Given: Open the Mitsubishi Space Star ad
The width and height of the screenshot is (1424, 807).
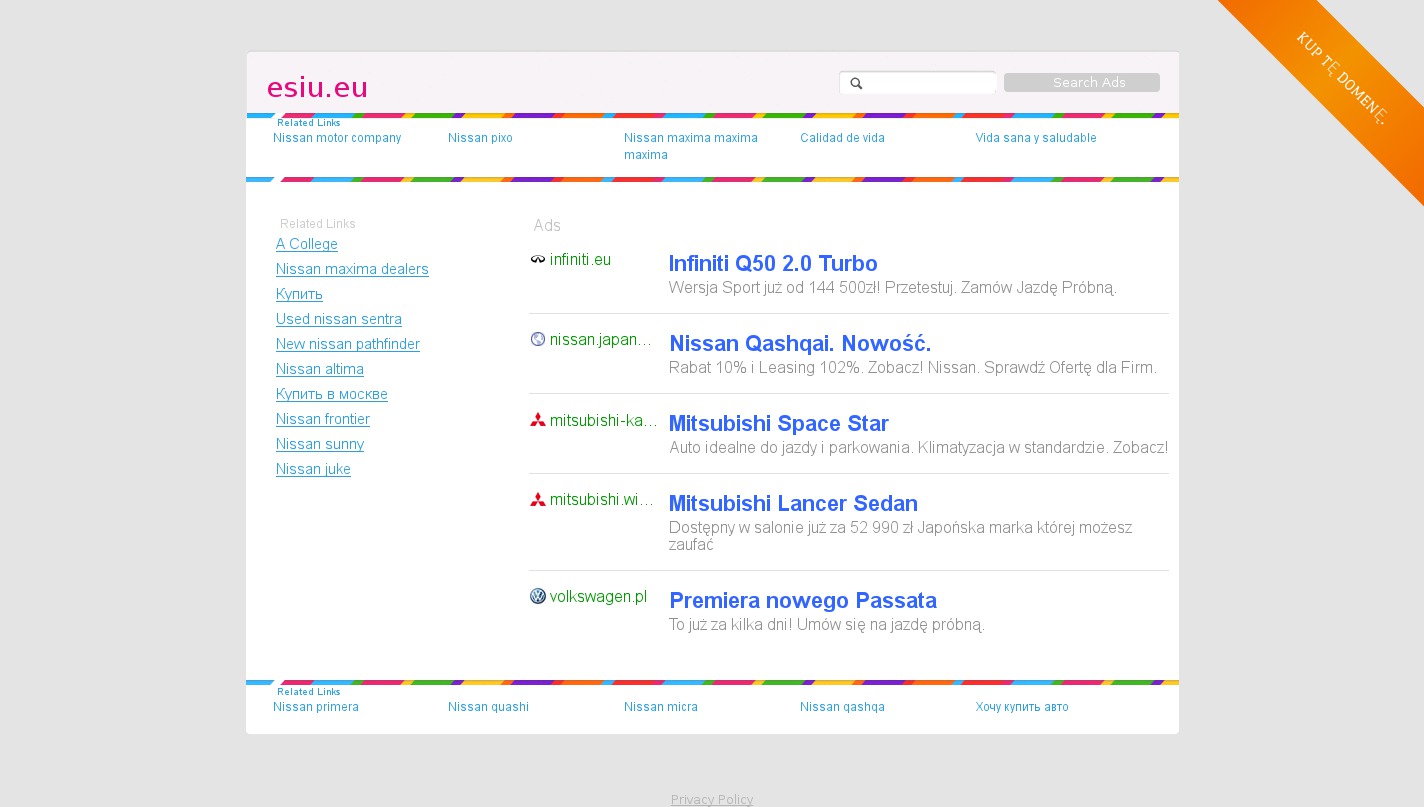Looking at the screenshot, I should click(778, 424).
